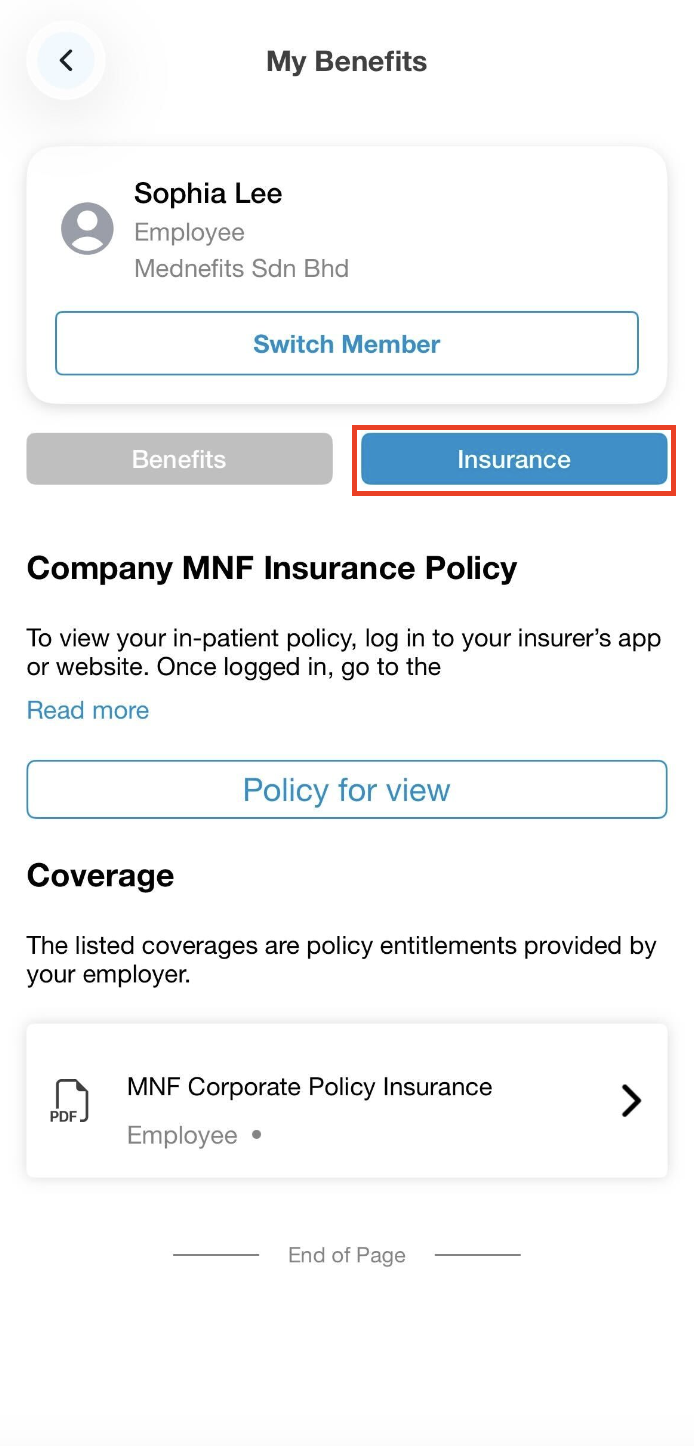Go back using the arrow icon
The image size is (694, 1446).
coord(66,61)
